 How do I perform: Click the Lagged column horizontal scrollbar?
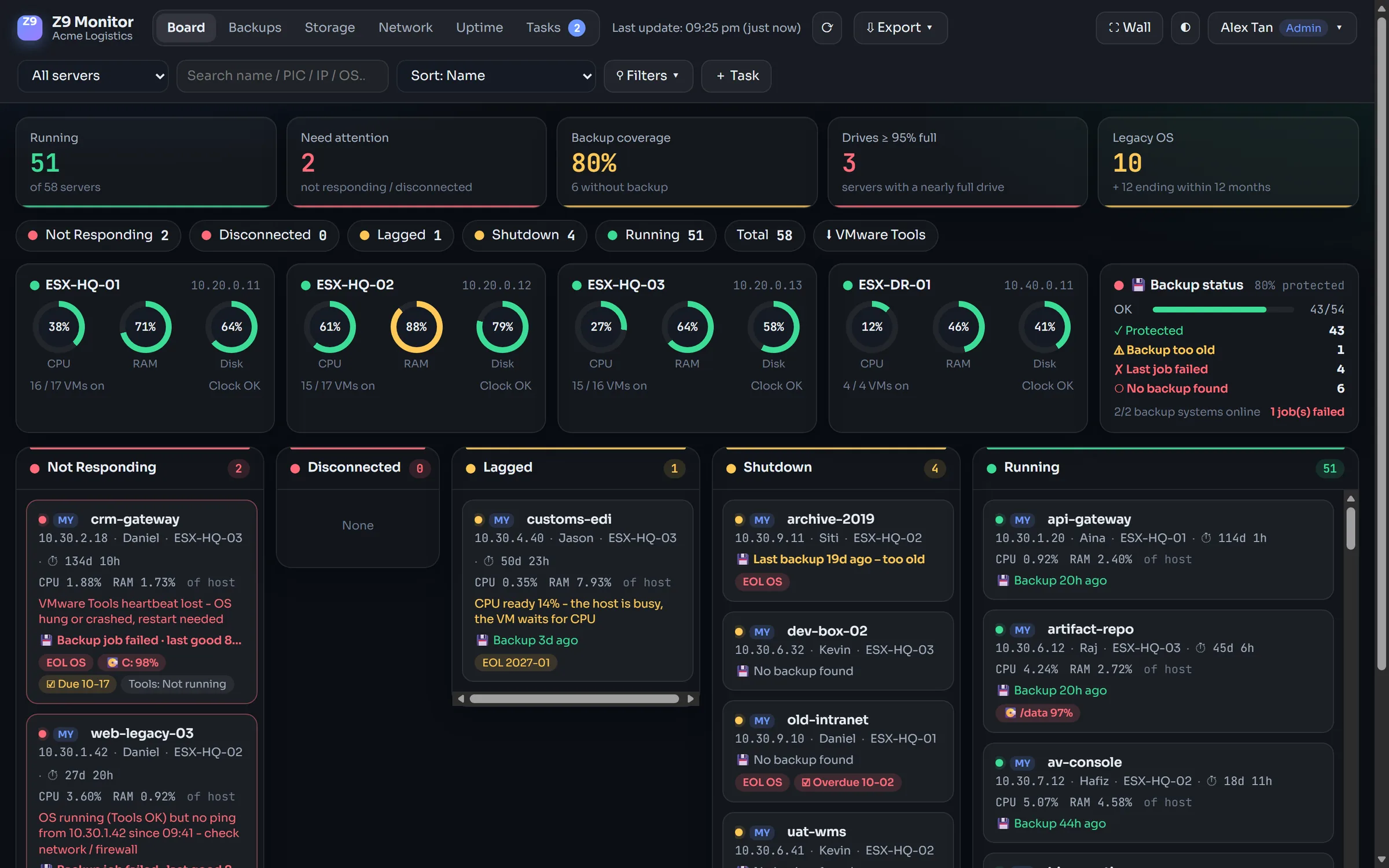click(x=574, y=699)
